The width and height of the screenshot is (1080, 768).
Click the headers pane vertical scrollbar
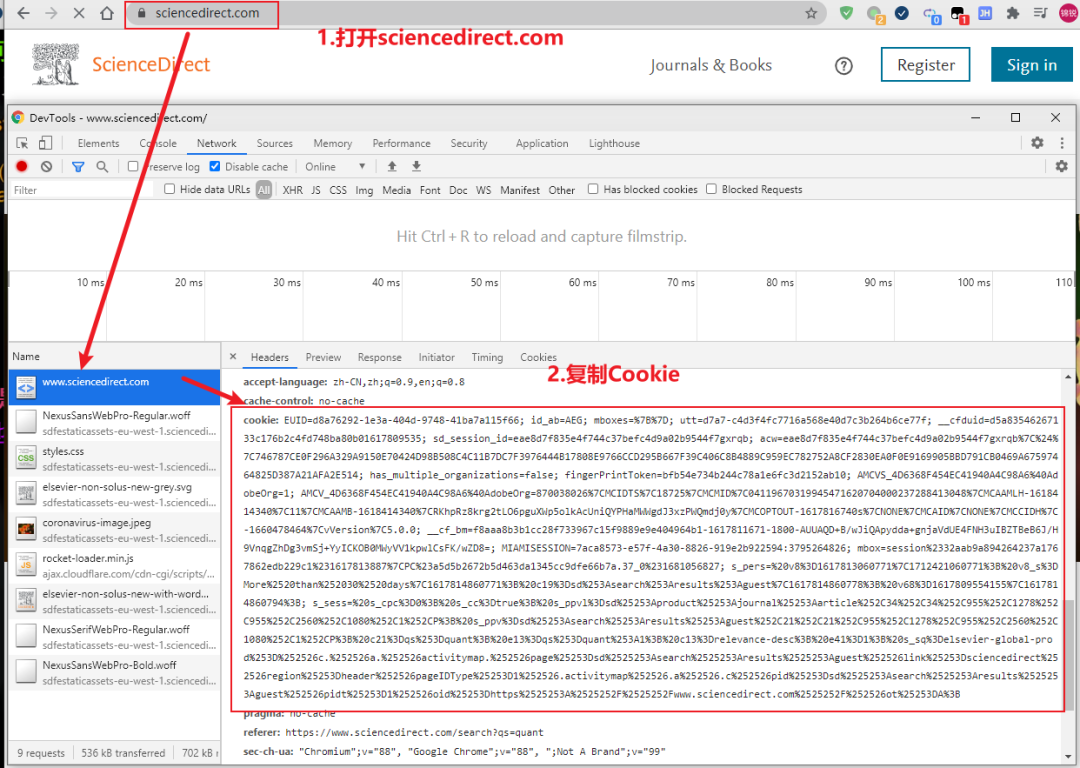tap(1068, 654)
